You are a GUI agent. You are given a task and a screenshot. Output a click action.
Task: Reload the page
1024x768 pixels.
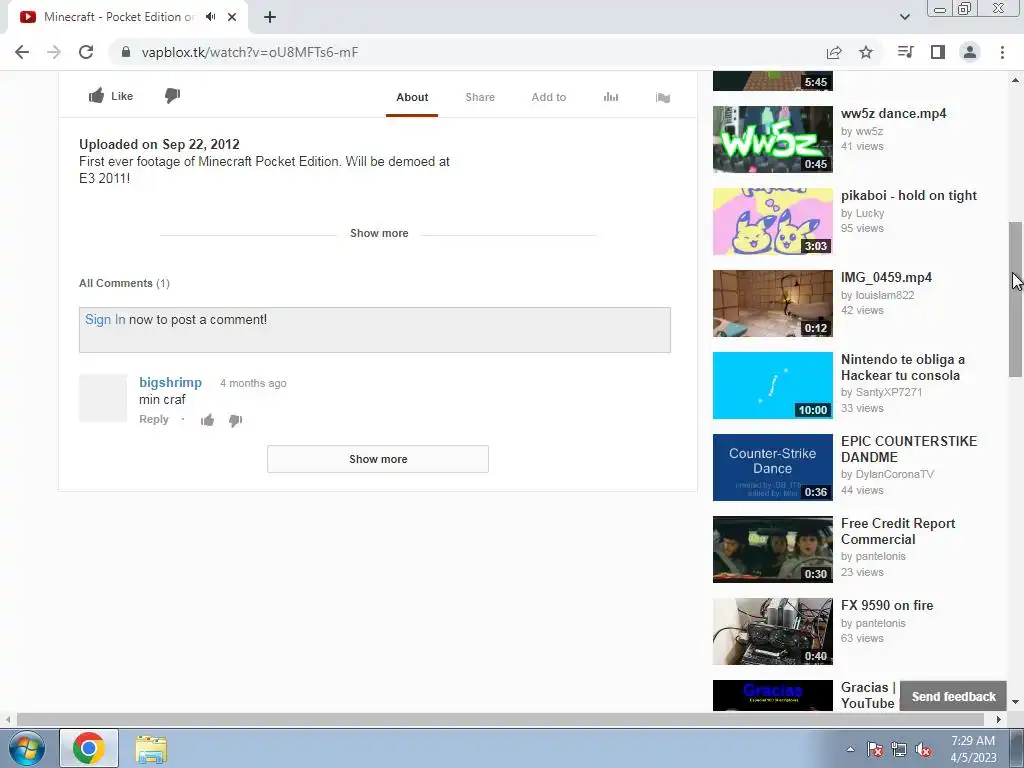(x=86, y=52)
